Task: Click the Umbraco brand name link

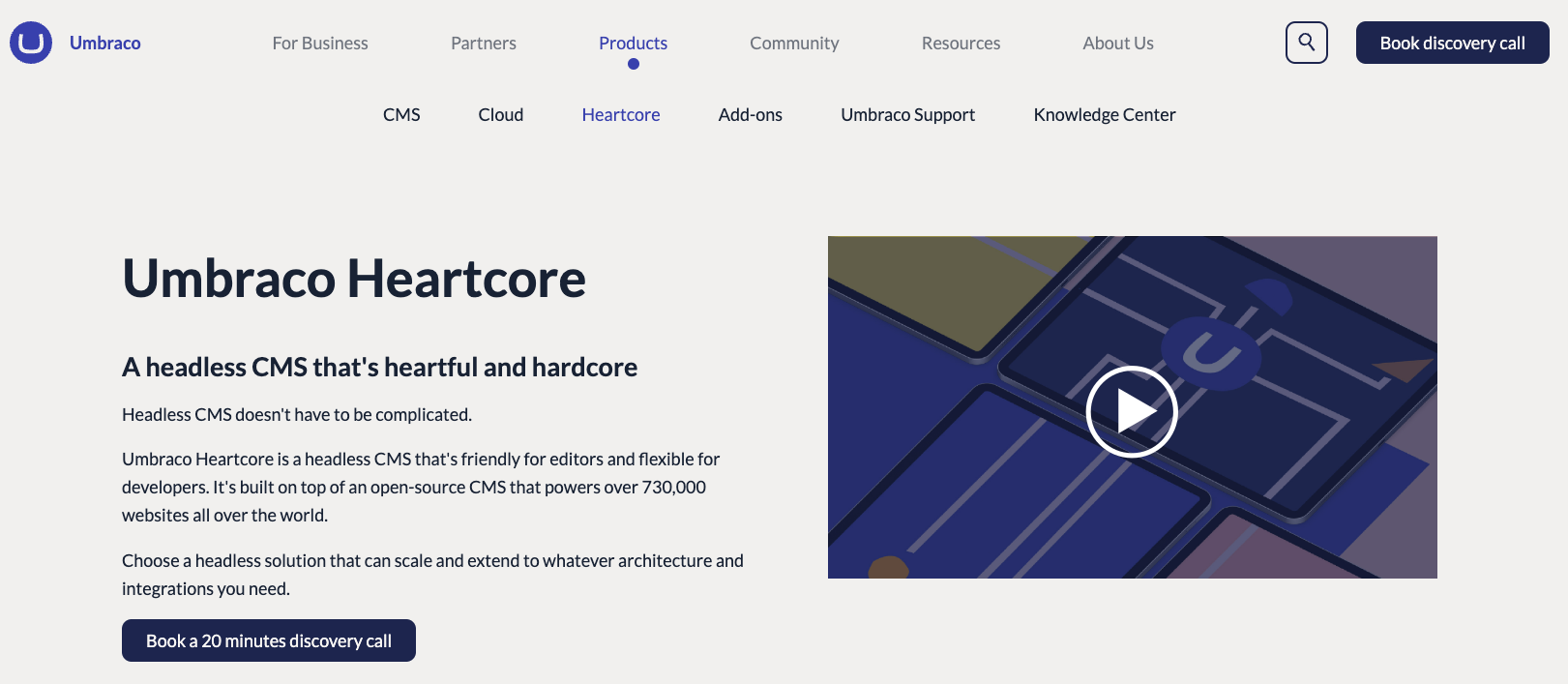Action: (105, 43)
